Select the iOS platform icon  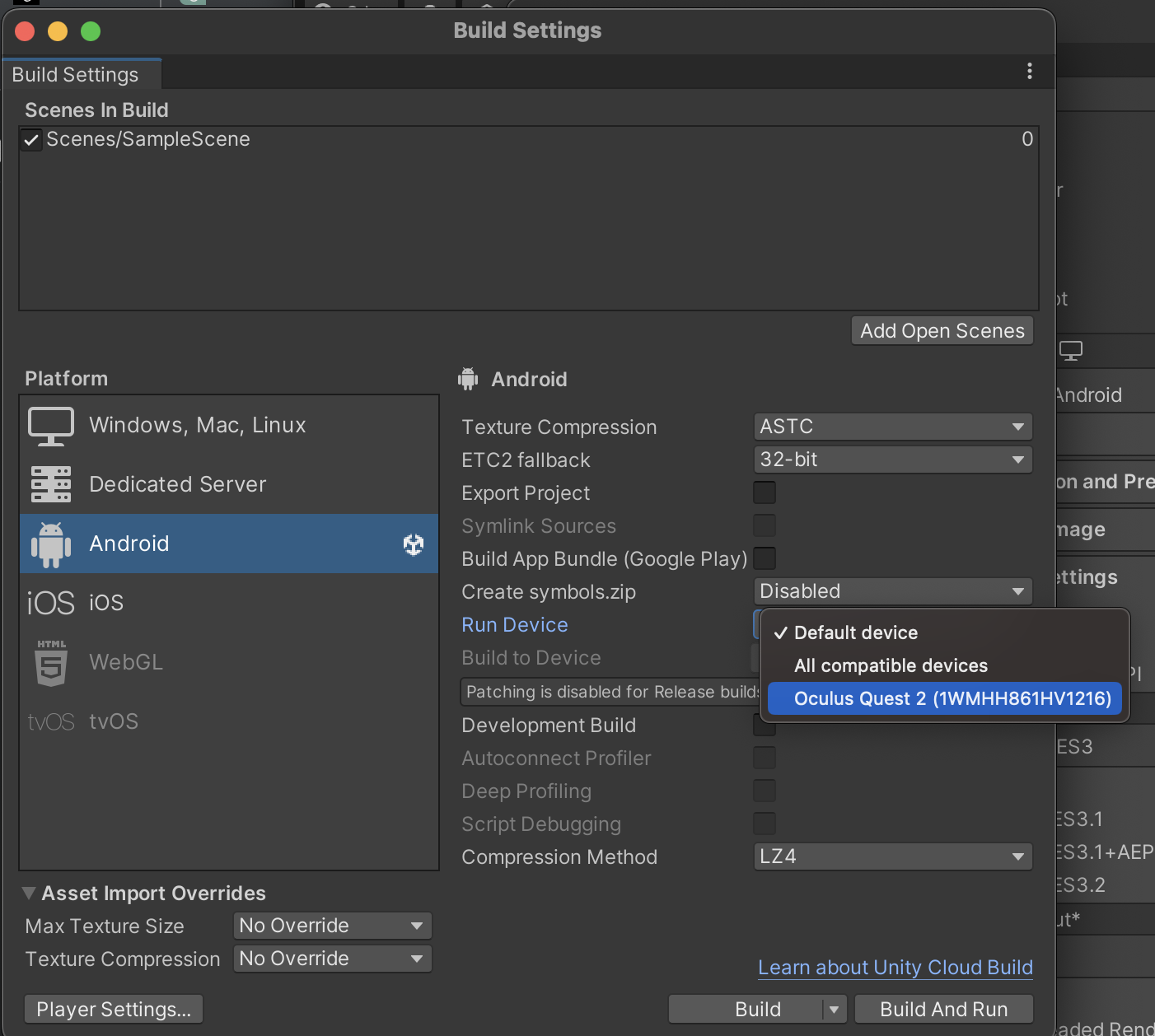click(x=51, y=604)
